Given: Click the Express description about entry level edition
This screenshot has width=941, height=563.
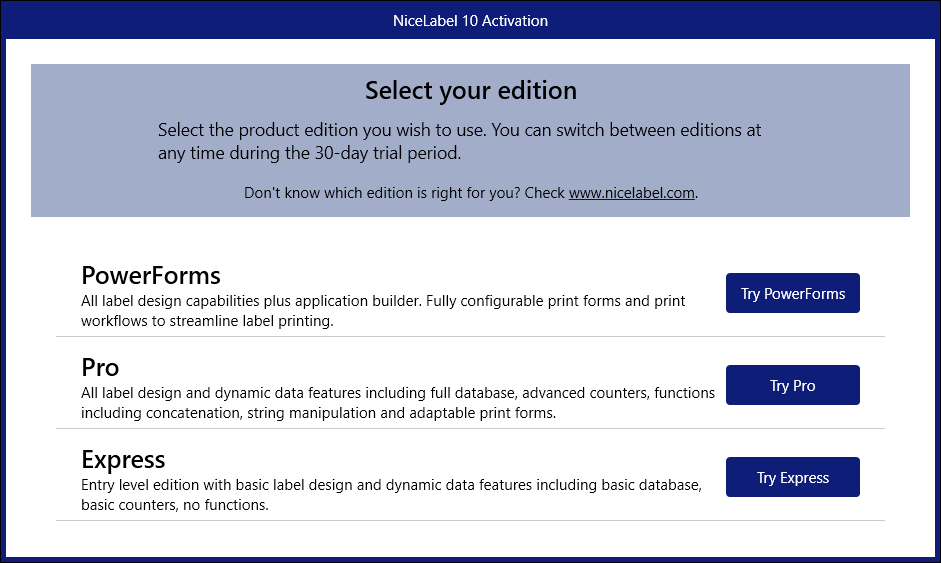Looking at the screenshot, I should [x=391, y=495].
